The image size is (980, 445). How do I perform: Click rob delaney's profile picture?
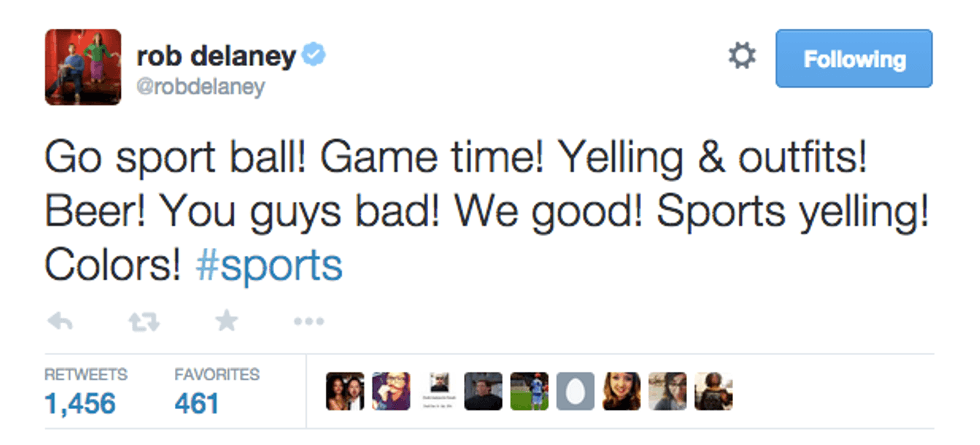83,67
